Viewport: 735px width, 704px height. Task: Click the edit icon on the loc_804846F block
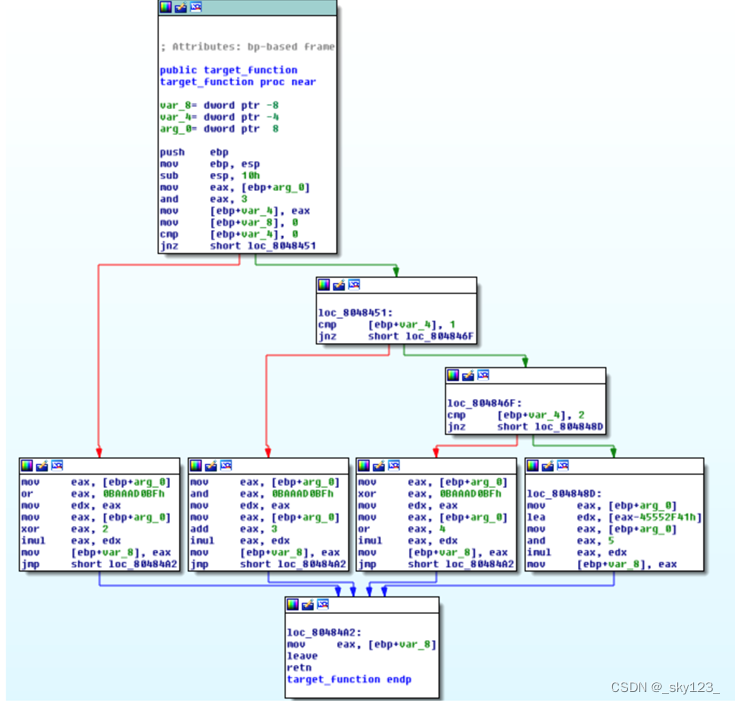pyautogui.click(x=468, y=375)
